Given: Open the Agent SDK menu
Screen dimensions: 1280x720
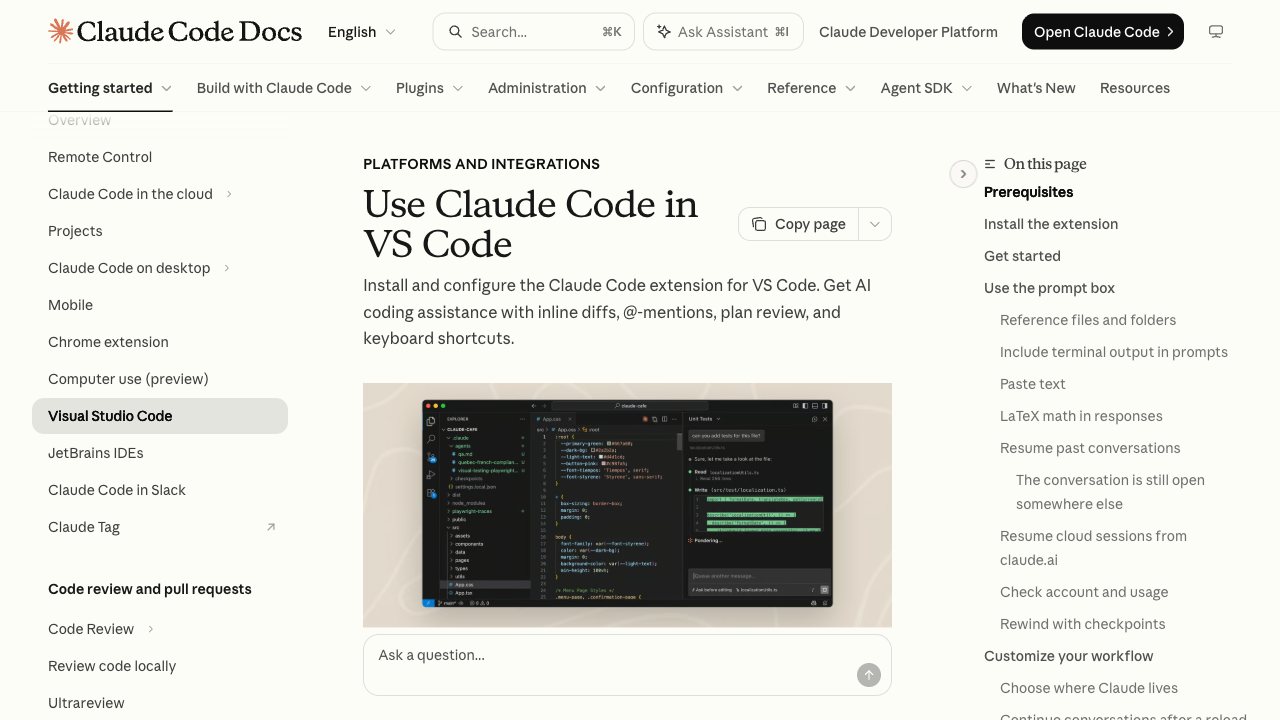Looking at the screenshot, I should click(927, 88).
